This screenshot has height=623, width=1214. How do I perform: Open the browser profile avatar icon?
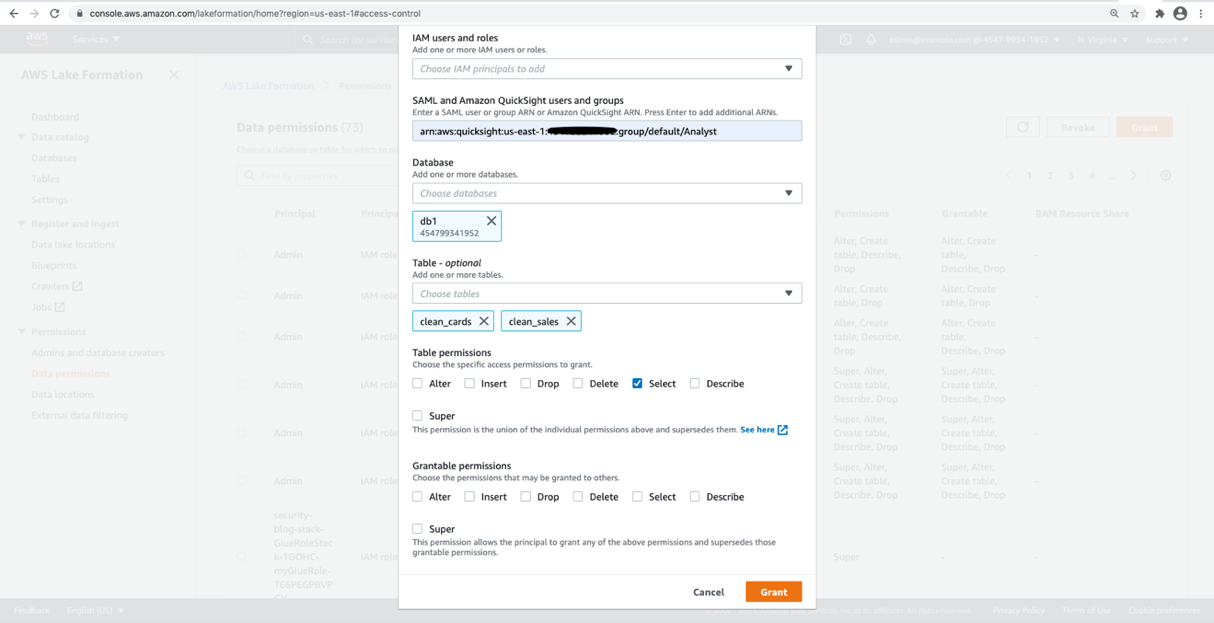coord(1180,13)
